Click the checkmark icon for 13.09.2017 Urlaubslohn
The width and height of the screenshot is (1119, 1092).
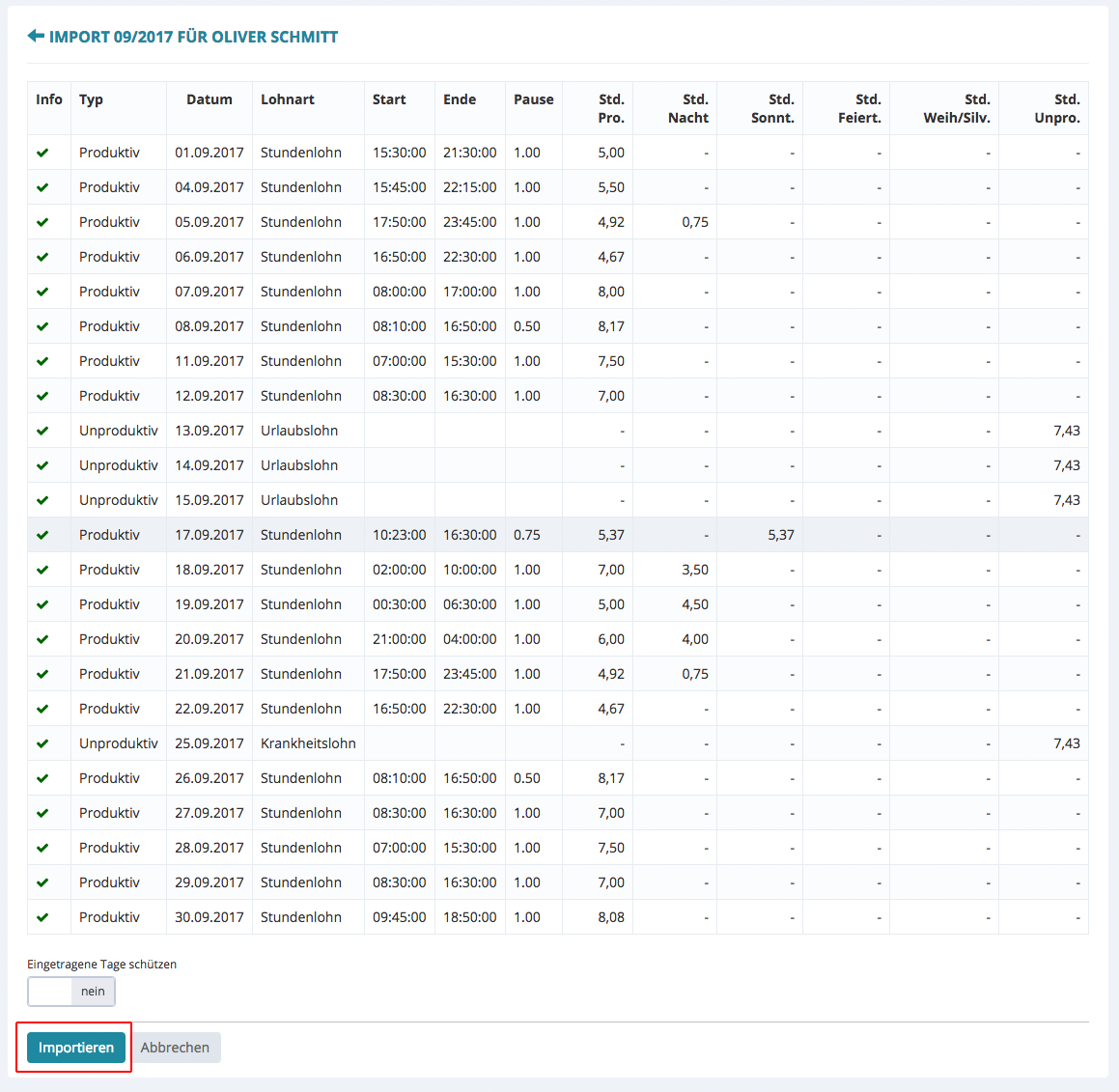42,431
